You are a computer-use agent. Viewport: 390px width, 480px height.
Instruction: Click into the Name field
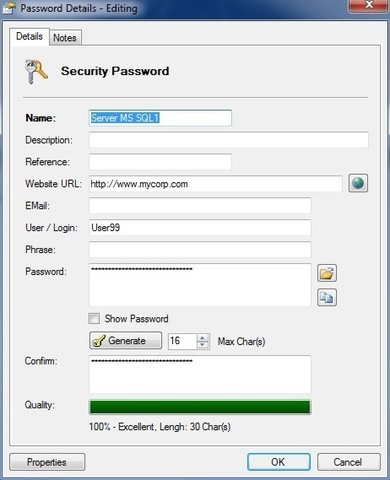160,118
